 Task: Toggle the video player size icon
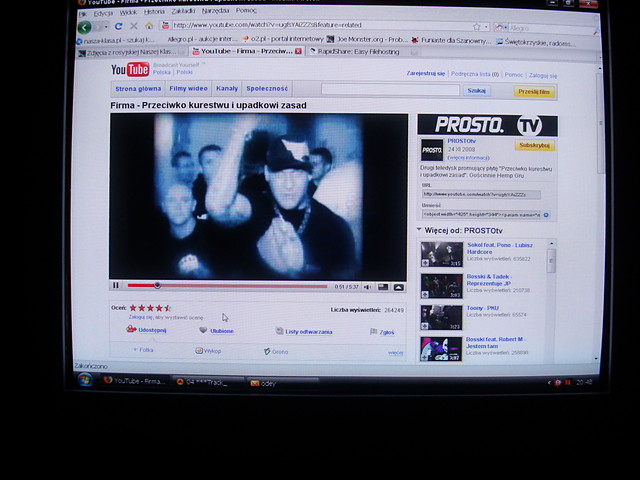point(383,287)
